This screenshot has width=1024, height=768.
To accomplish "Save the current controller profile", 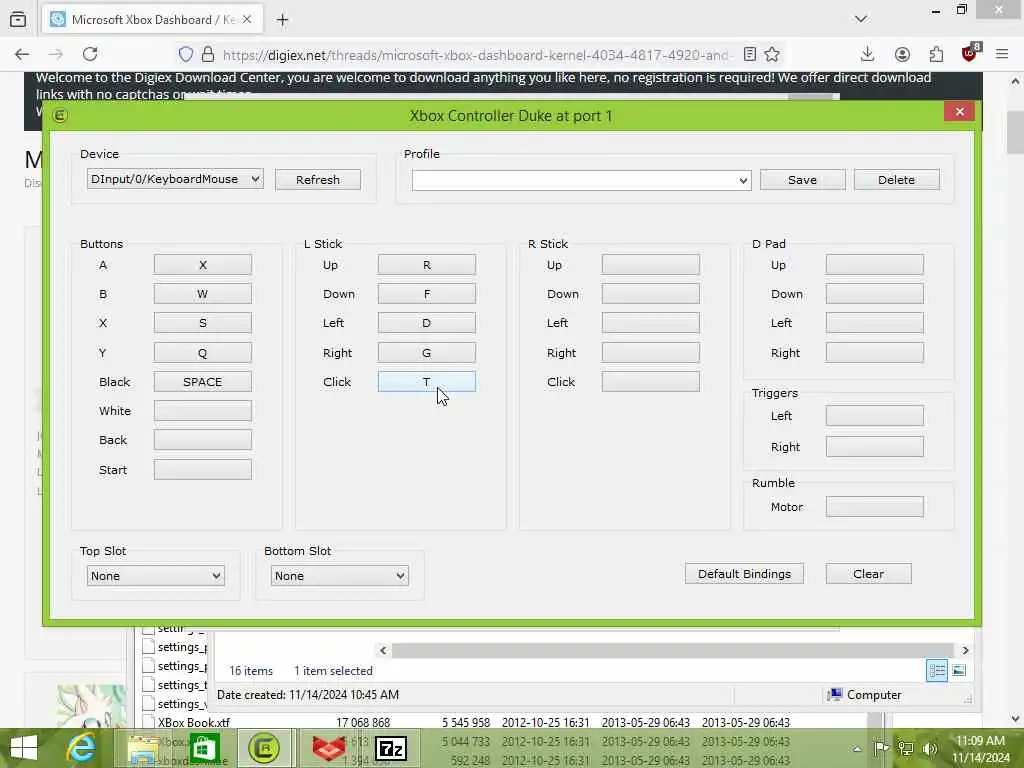I will click(x=802, y=180).
